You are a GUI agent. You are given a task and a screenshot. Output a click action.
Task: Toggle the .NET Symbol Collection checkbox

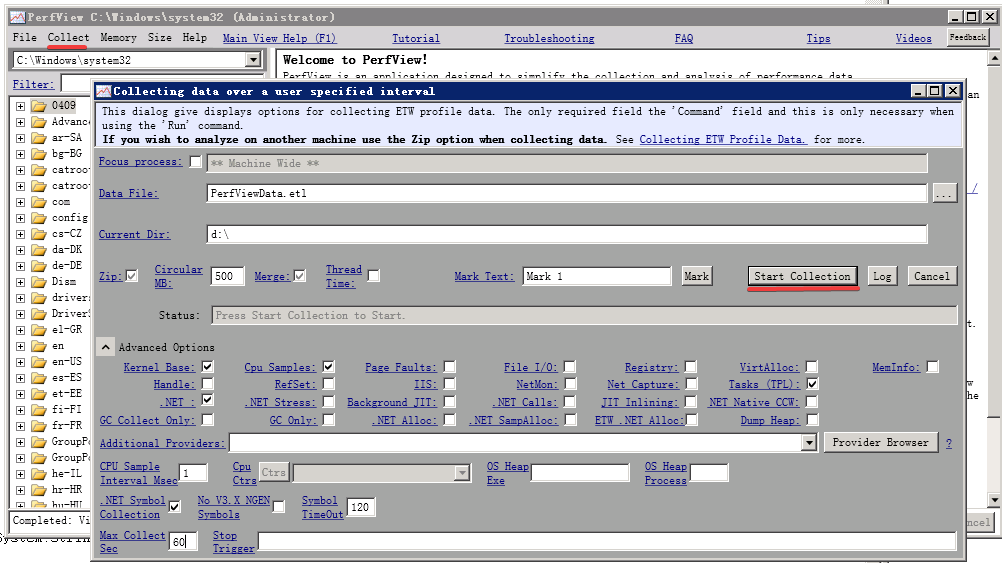[174, 507]
